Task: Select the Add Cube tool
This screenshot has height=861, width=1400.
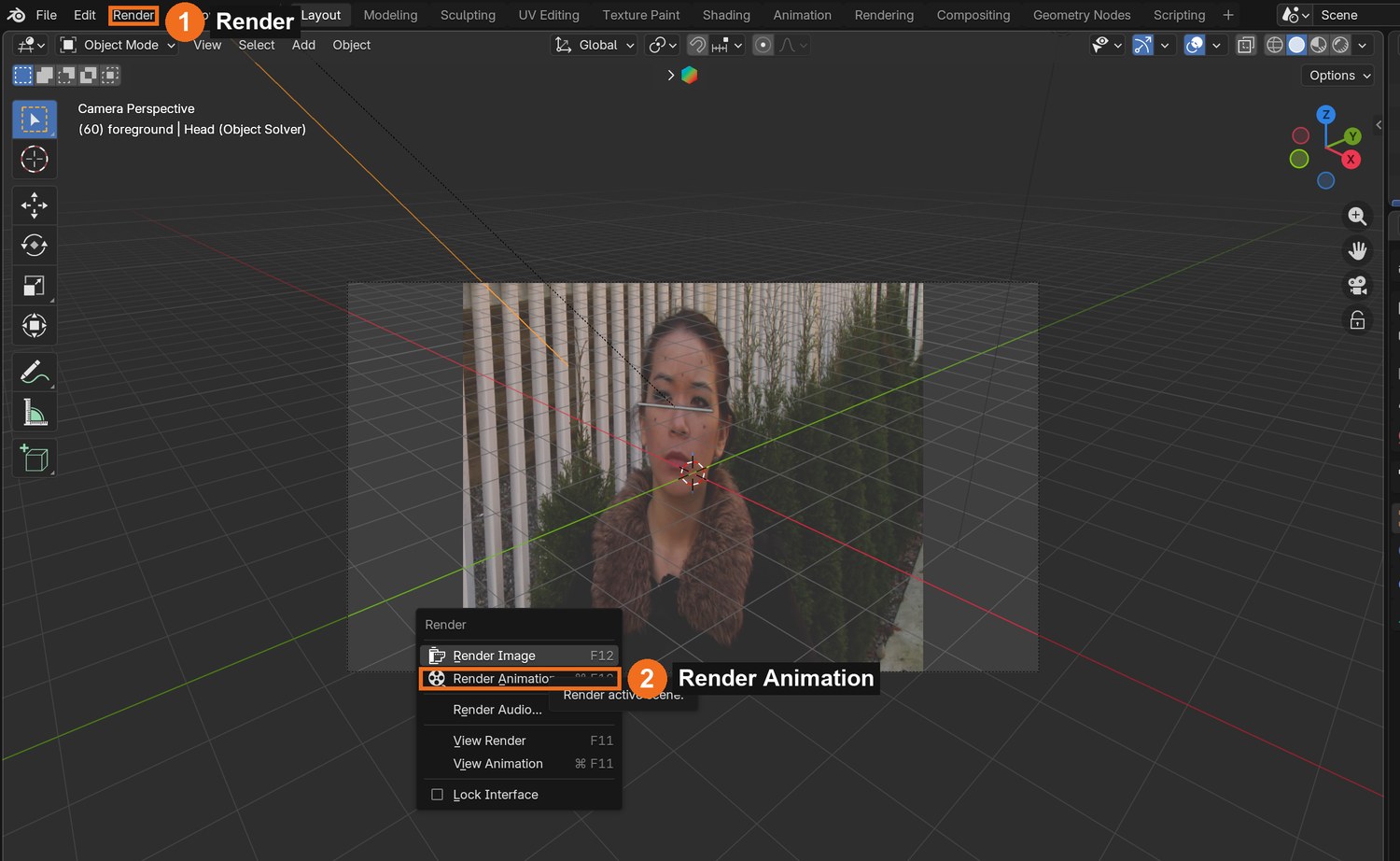Action: tap(35, 458)
